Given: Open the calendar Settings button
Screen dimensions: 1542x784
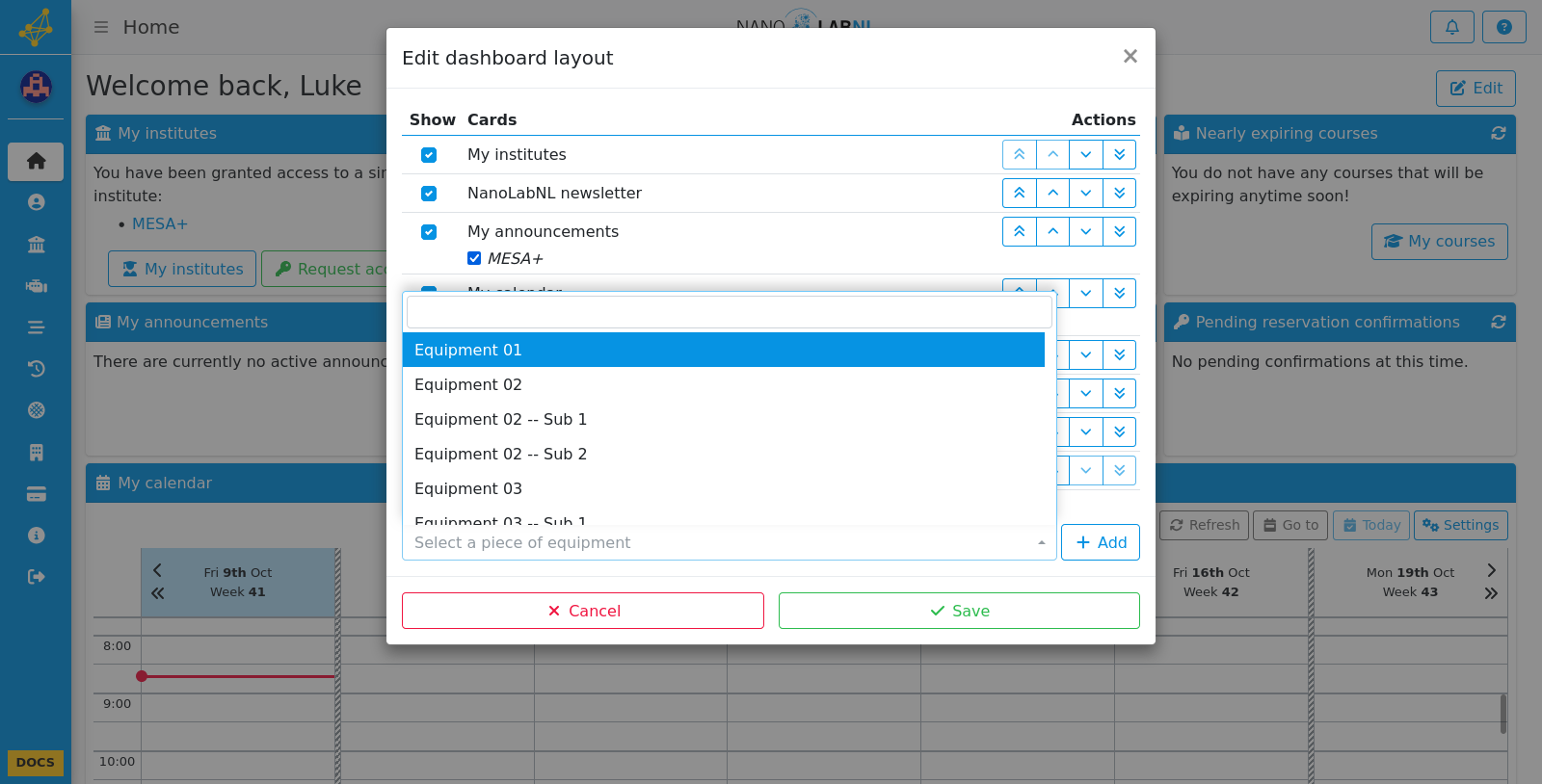Looking at the screenshot, I should [x=1461, y=525].
